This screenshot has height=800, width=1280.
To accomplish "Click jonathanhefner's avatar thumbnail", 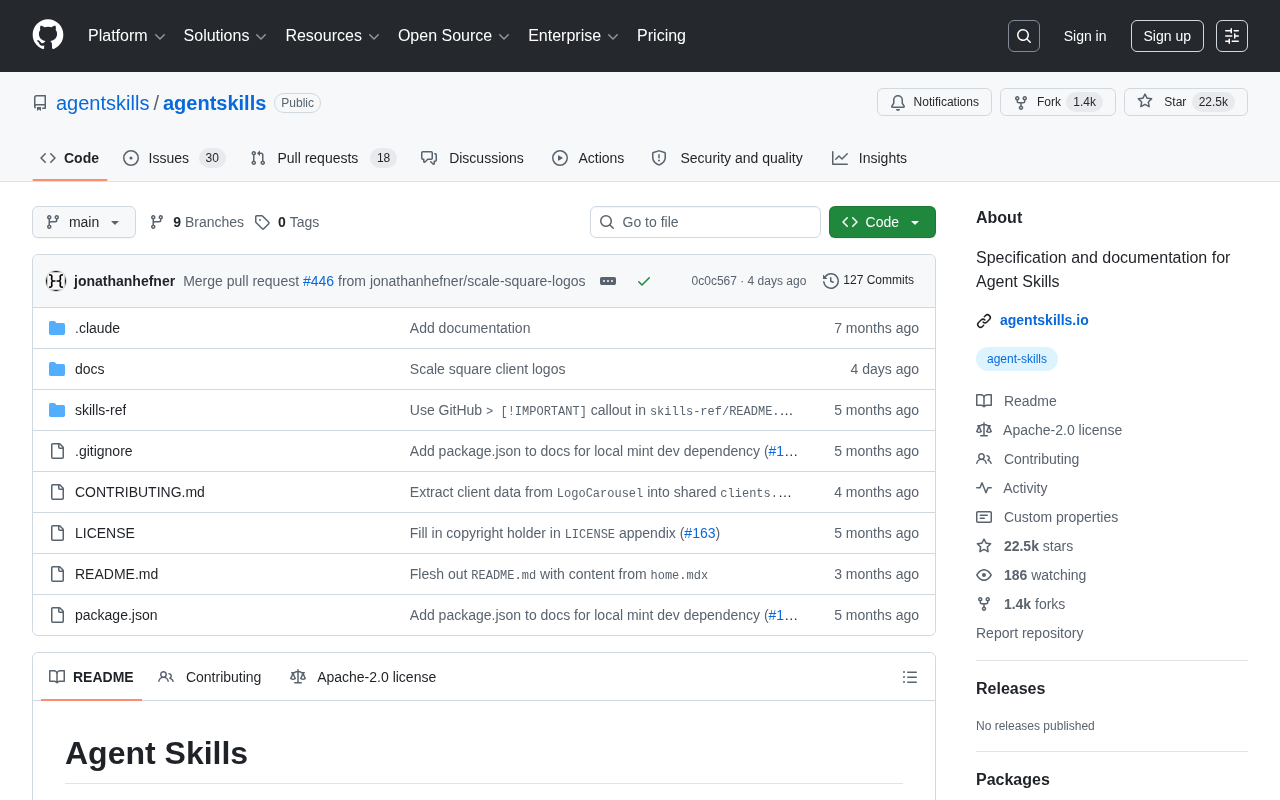I will [x=56, y=281].
